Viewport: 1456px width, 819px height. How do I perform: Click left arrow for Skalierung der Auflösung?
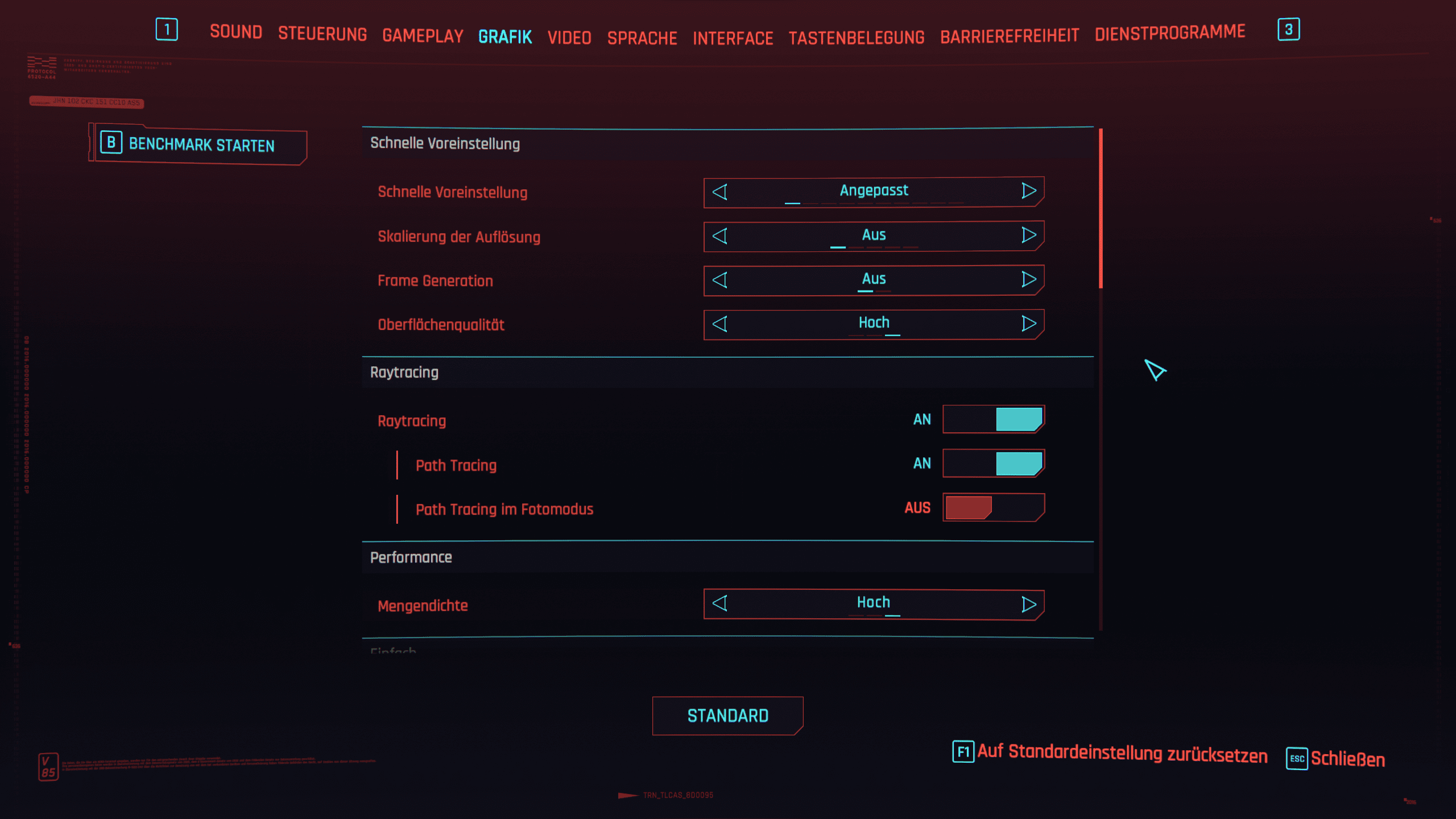[720, 236]
